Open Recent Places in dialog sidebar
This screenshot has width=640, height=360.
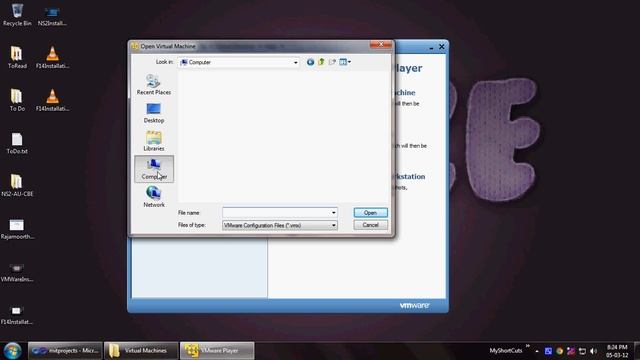[x=154, y=84]
